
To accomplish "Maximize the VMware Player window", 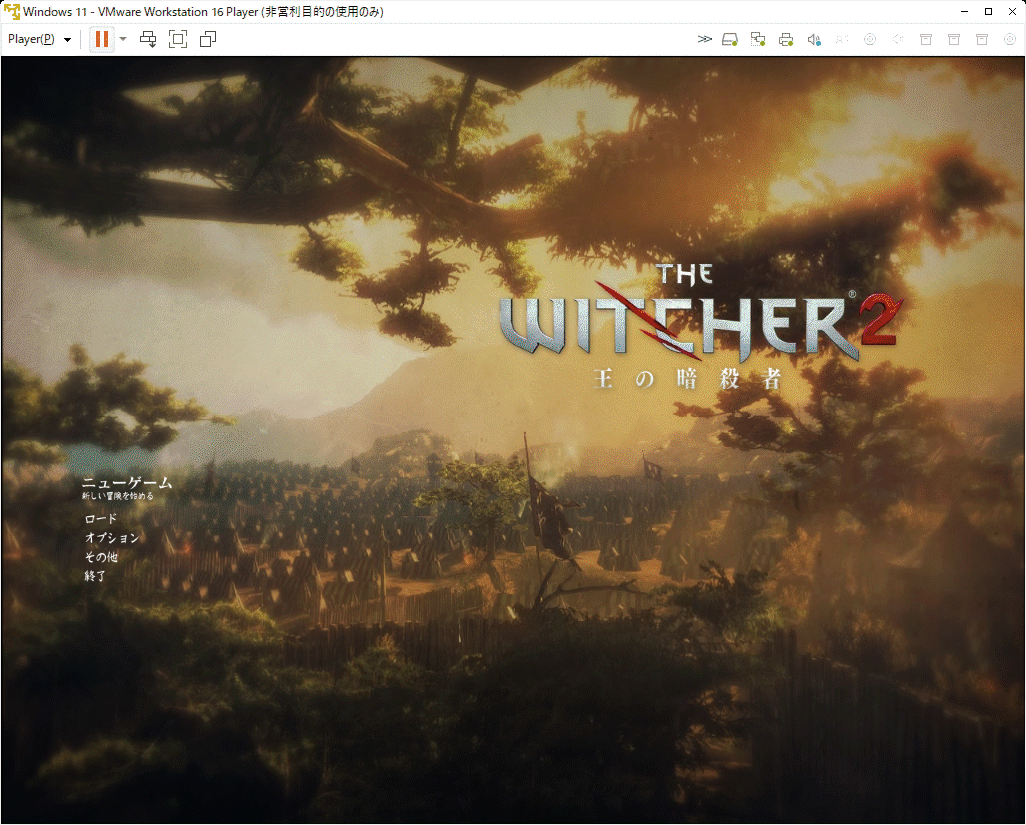I will pyautogui.click(x=988, y=12).
